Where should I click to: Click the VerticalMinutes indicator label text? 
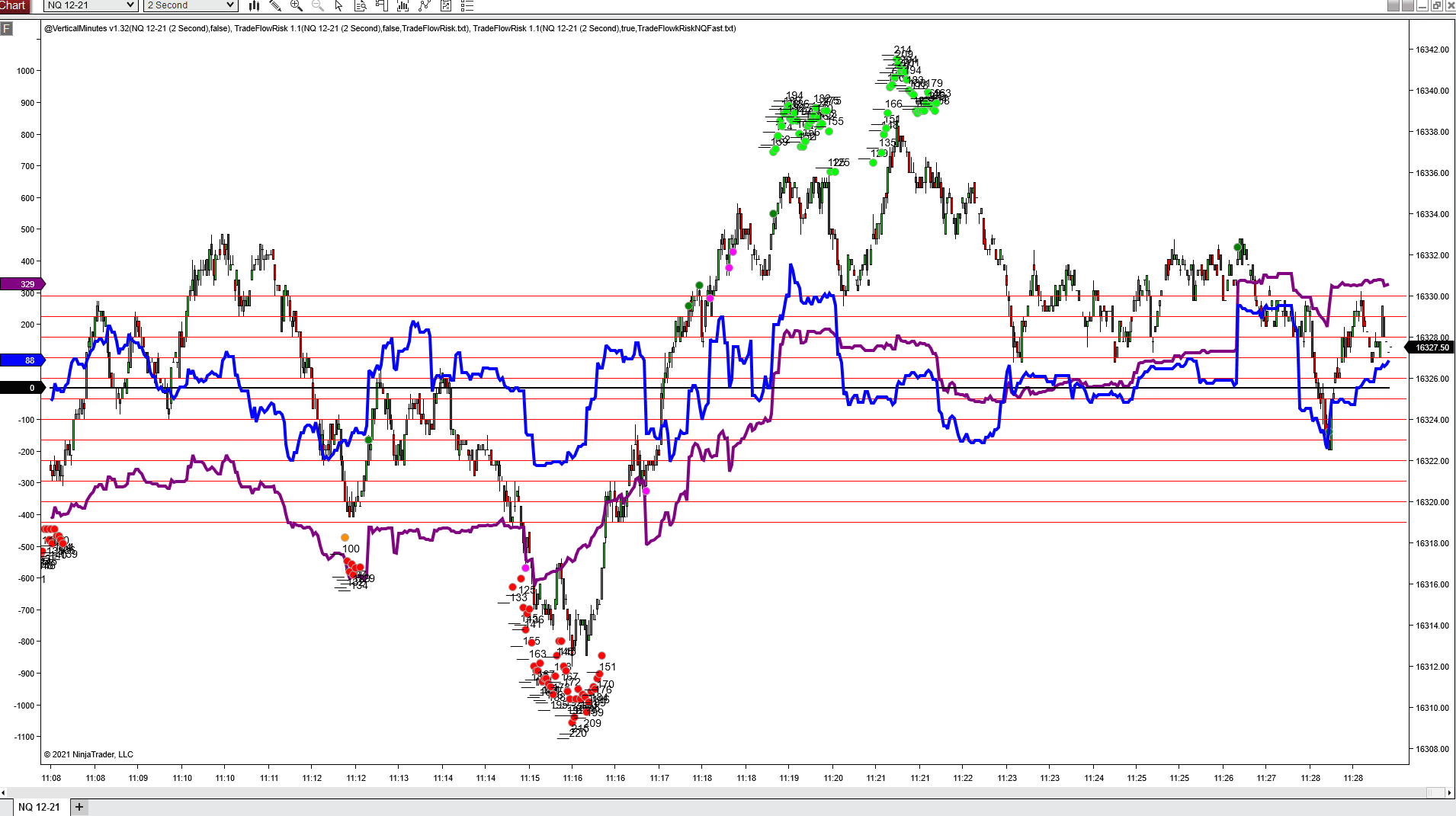point(137,28)
